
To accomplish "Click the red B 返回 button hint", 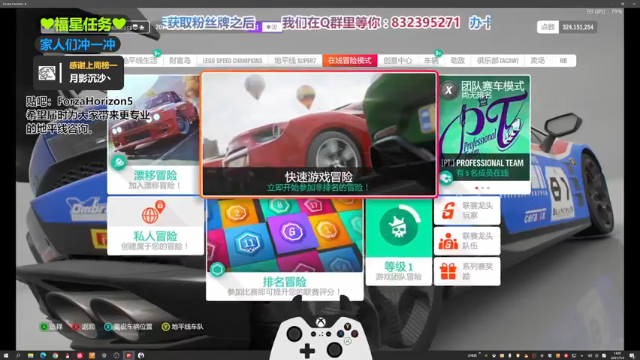I will click(84, 327).
